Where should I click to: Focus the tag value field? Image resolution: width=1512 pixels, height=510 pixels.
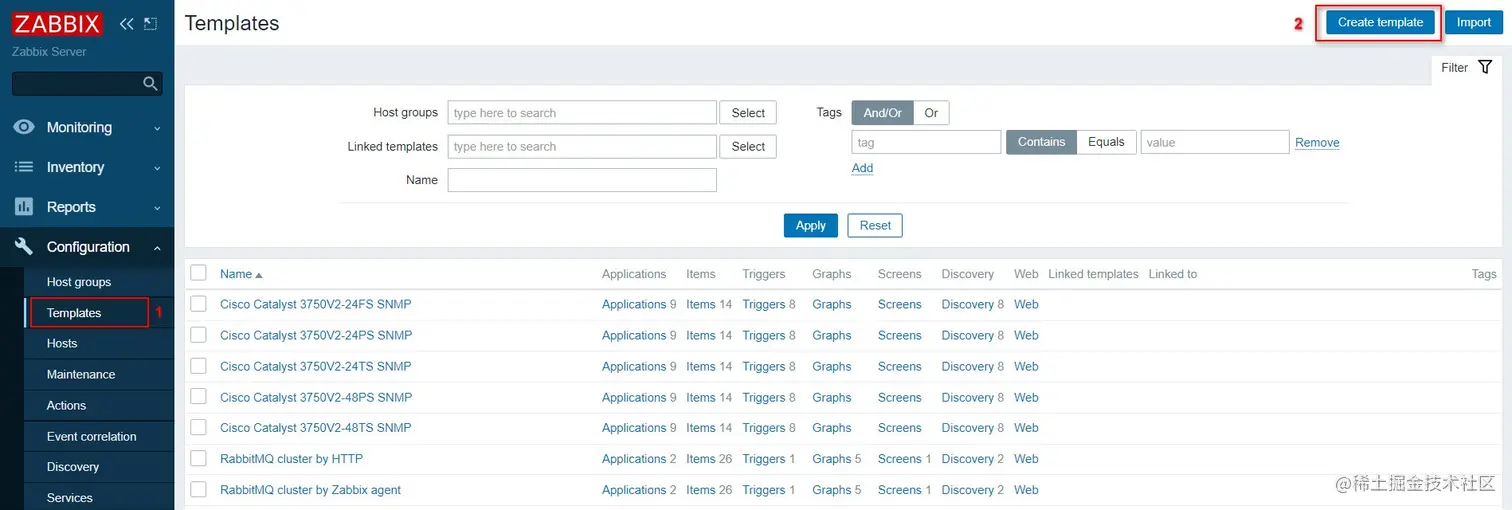click(x=1214, y=142)
